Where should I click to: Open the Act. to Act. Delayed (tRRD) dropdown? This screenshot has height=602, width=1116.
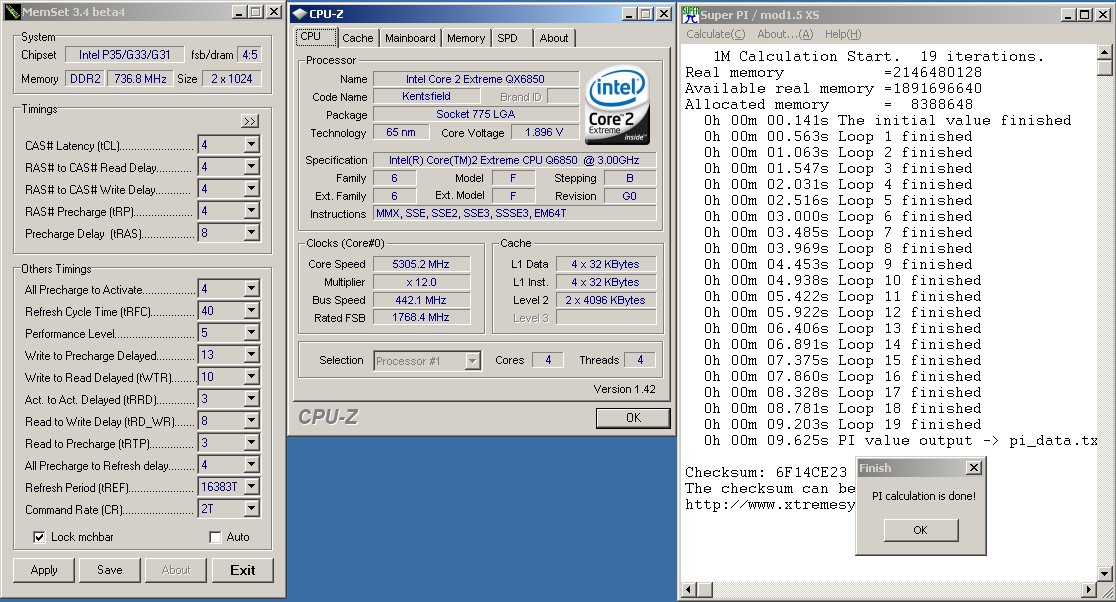(x=251, y=399)
